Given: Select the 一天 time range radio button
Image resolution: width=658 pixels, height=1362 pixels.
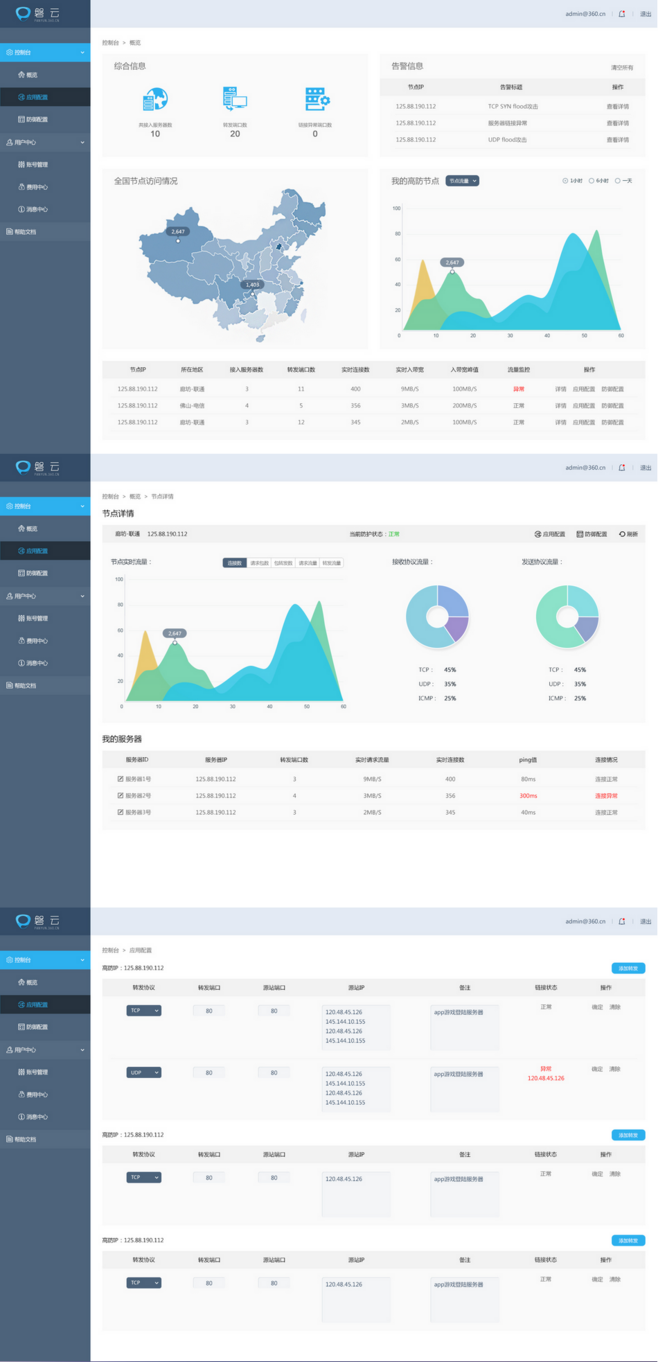Looking at the screenshot, I should click(618, 181).
